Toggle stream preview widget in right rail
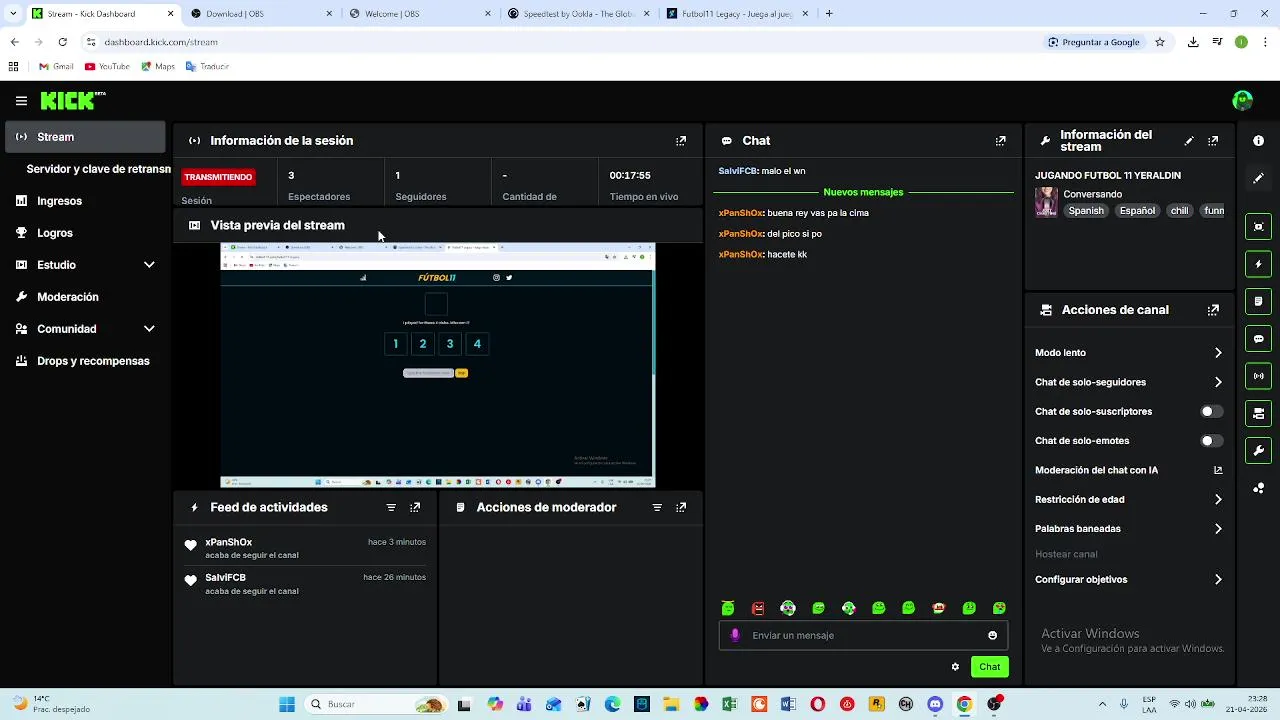This screenshot has width=1280, height=720. click(1259, 227)
